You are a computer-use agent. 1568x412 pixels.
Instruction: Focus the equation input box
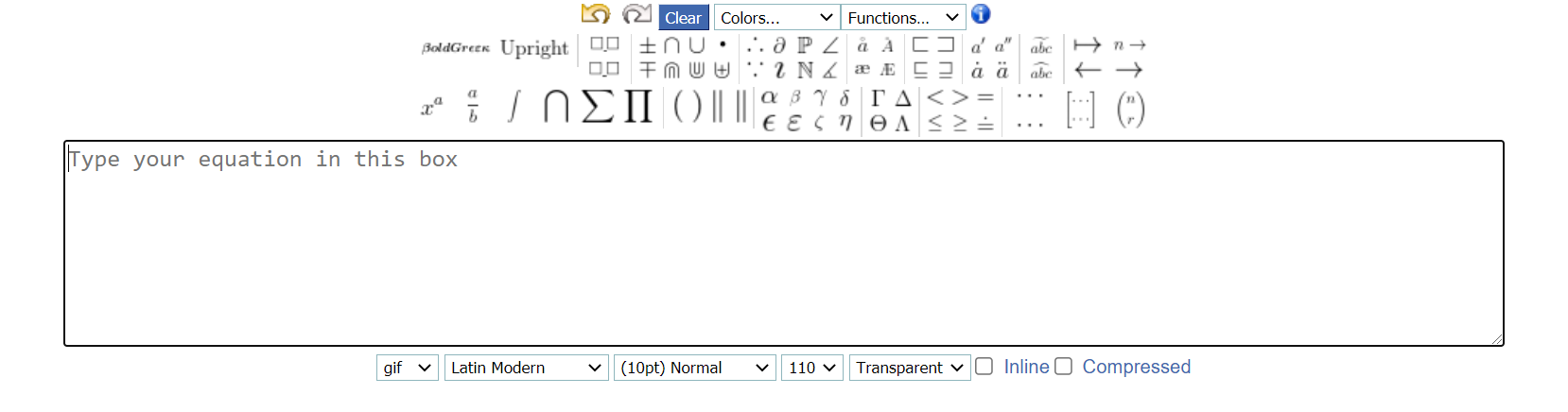point(784,244)
